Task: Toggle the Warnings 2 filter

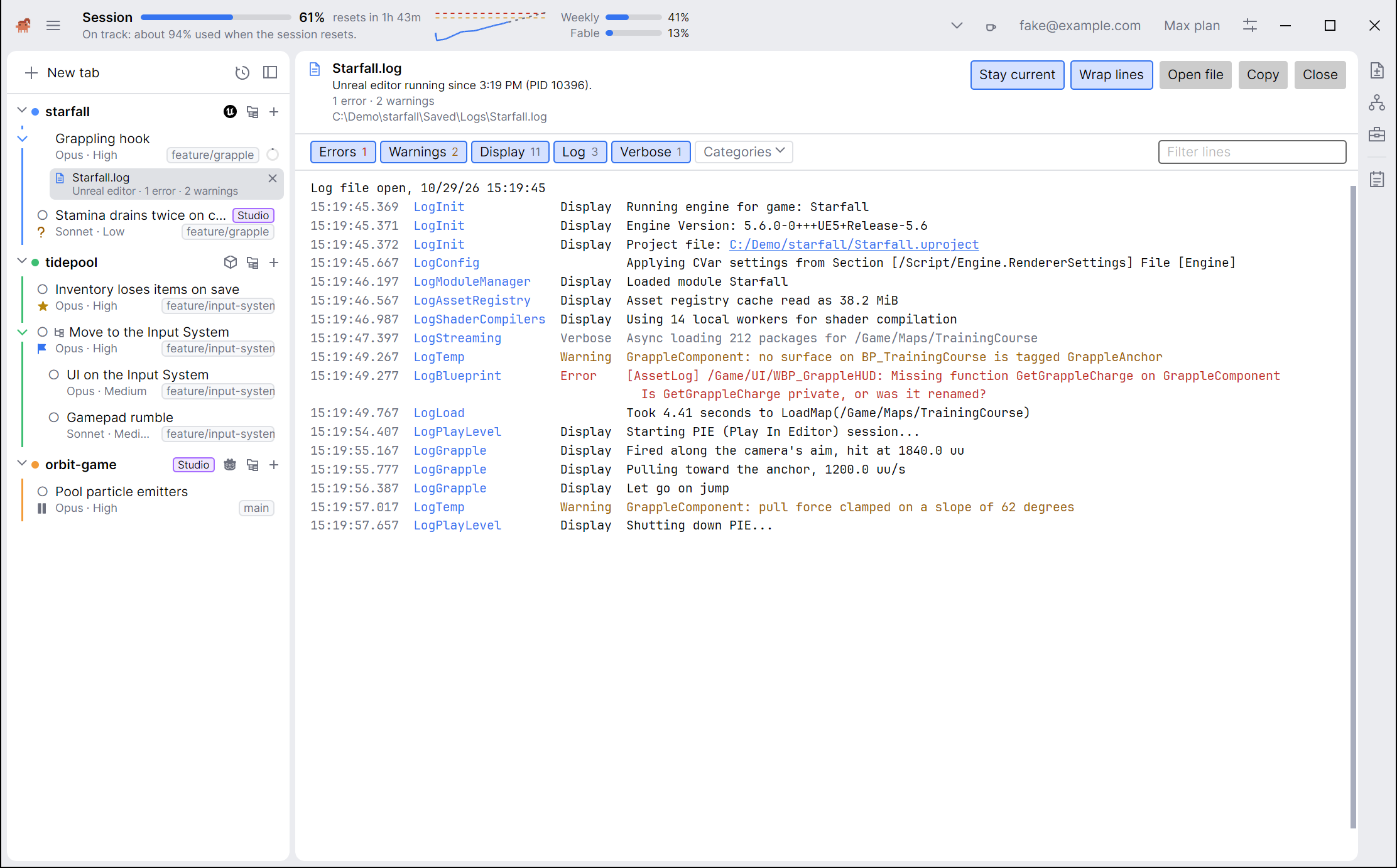Action: point(423,152)
